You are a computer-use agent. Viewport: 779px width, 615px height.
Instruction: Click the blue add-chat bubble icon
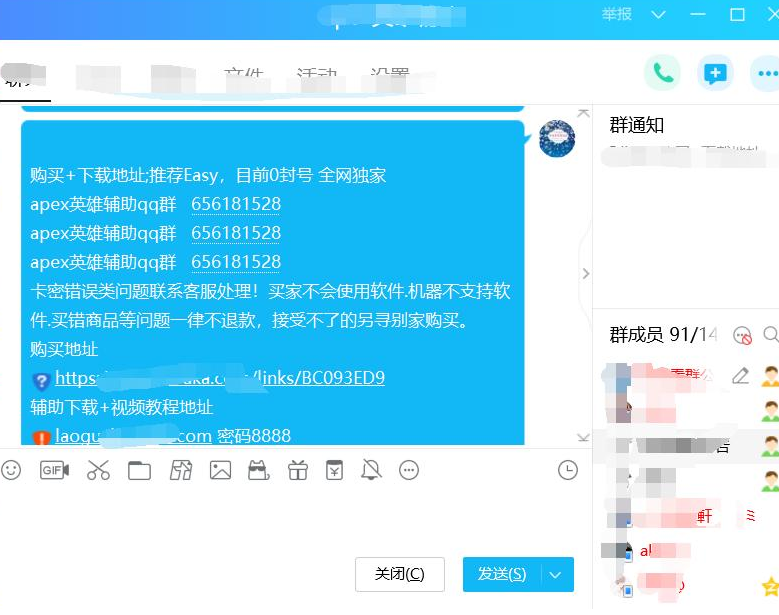click(x=715, y=74)
